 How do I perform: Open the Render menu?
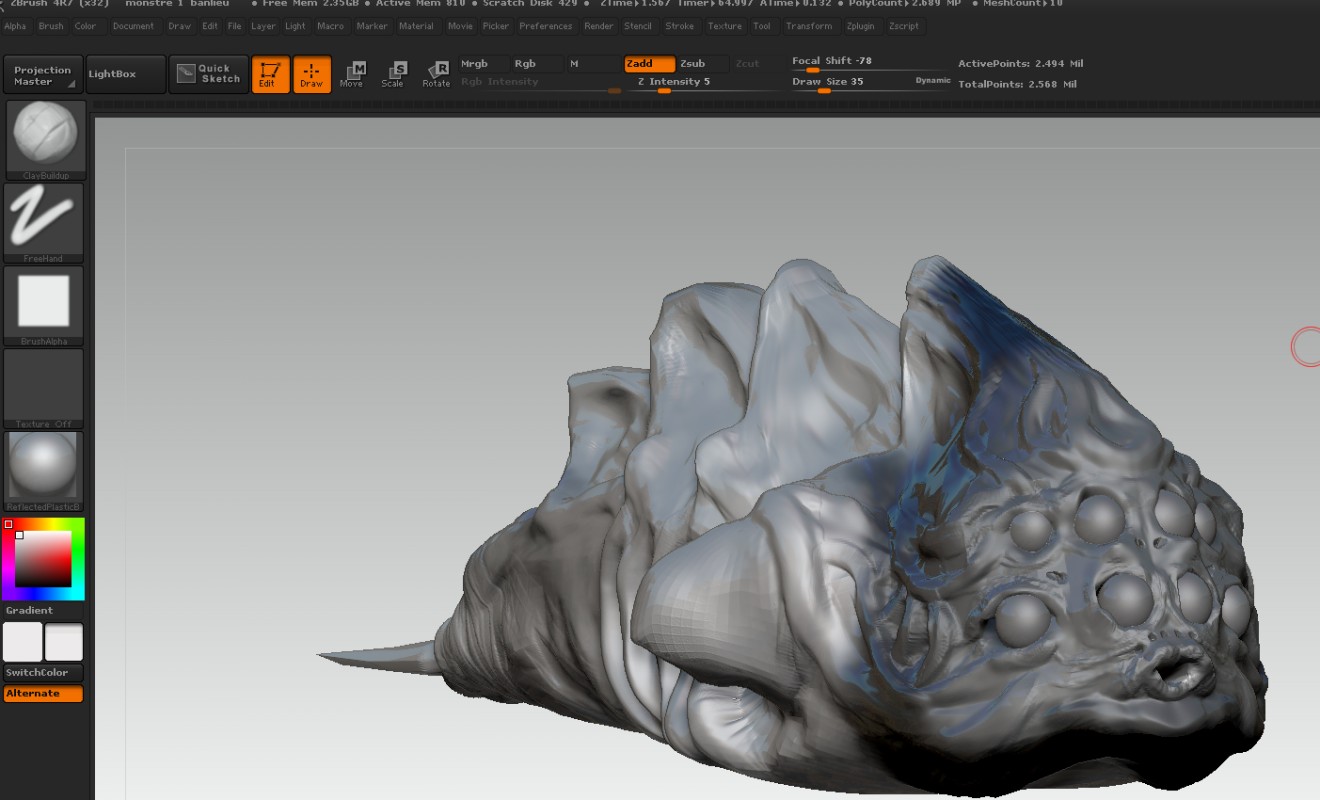599,26
